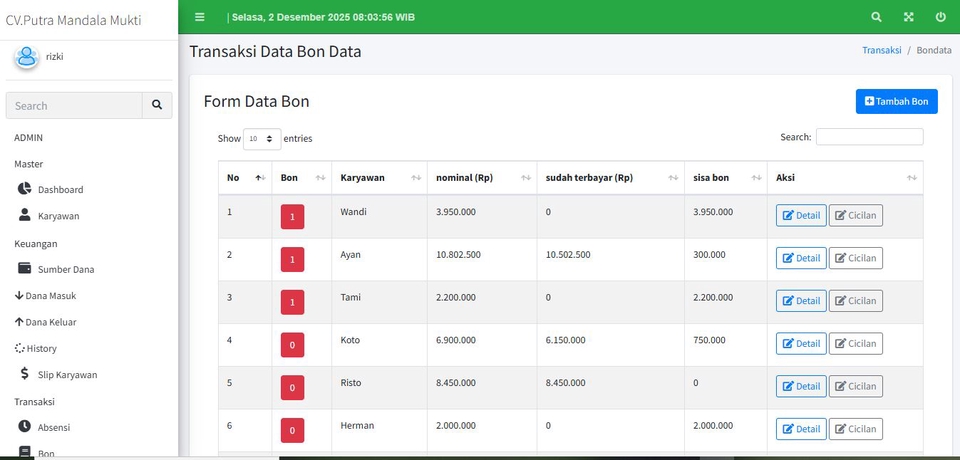This screenshot has width=960, height=460.
Task: Open the show entries dropdown
Action: (262, 139)
